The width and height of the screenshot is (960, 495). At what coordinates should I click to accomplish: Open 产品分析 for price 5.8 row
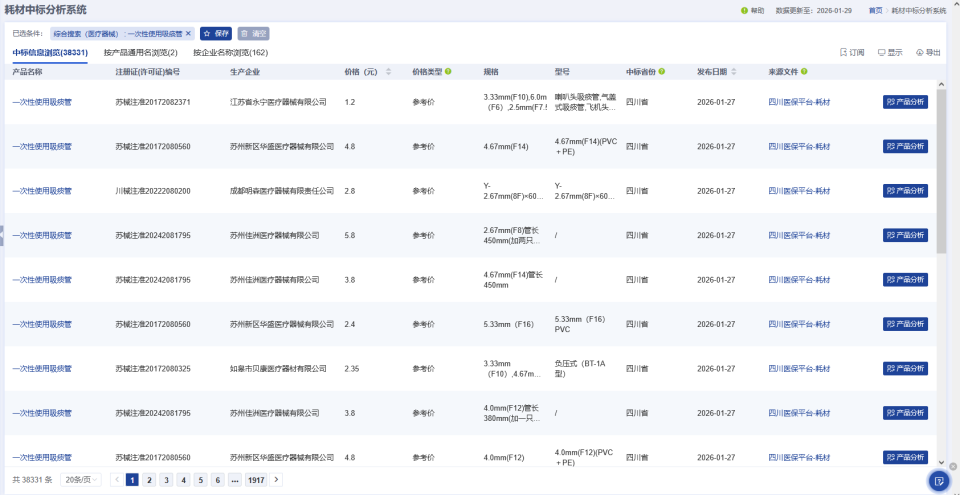pyautogui.click(x=905, y=235)
